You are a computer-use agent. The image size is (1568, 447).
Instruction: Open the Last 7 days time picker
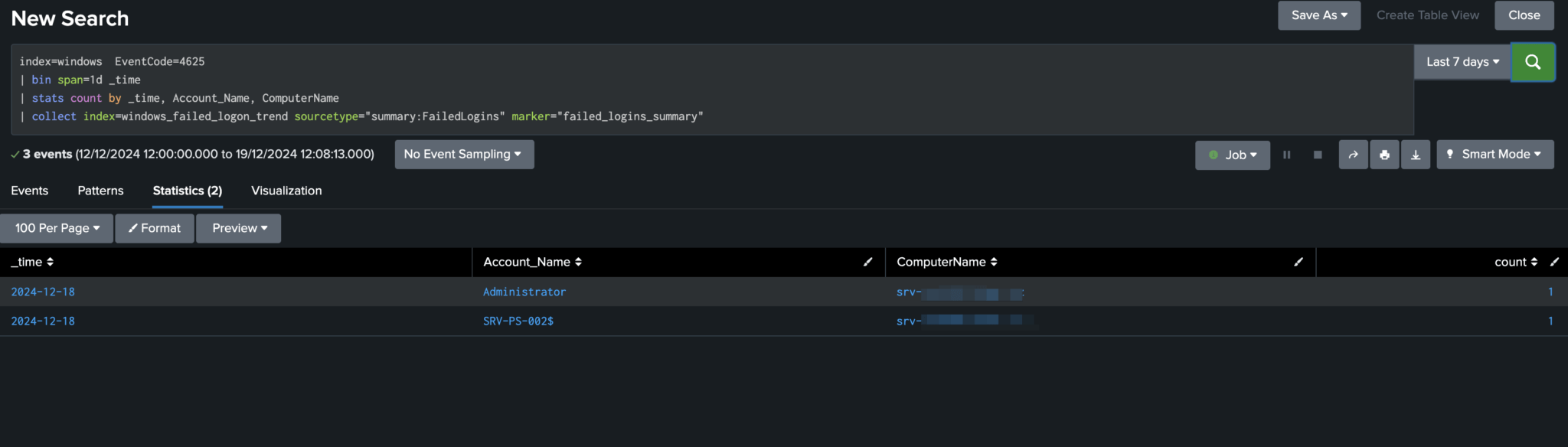pos(1462,62)
